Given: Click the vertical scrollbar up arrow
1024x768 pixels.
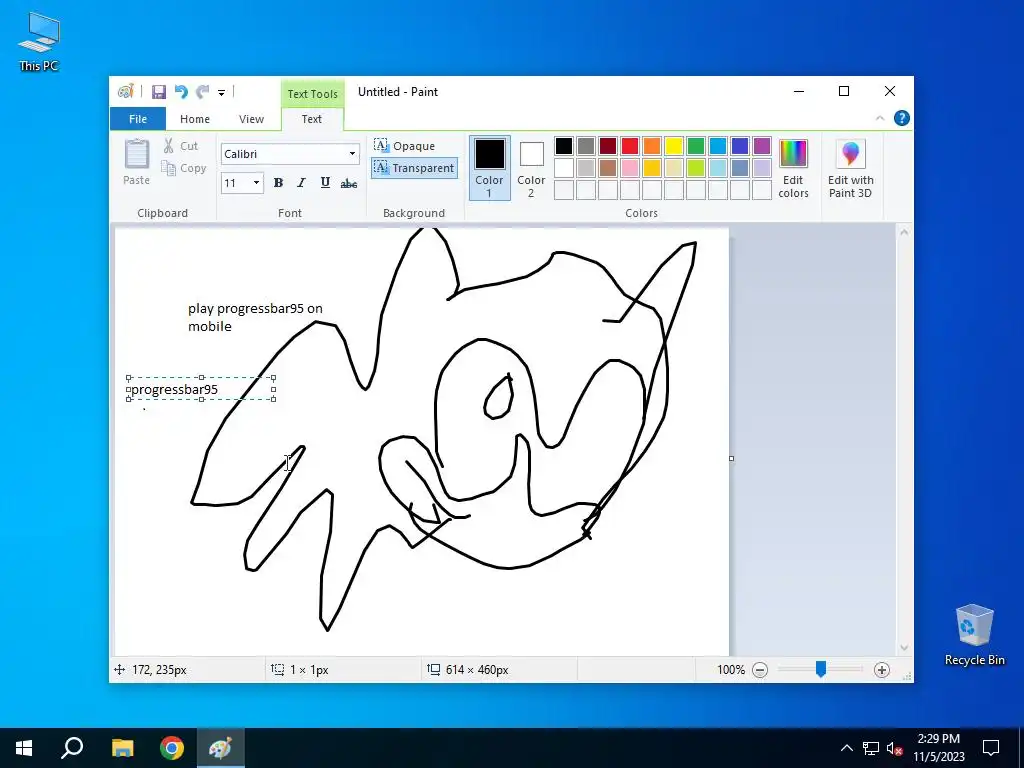Looking at the screenshot, I should click(904, 232).
